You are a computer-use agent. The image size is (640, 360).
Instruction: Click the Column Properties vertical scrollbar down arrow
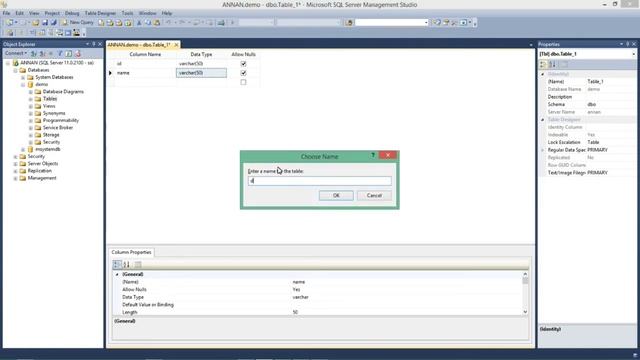[525, 312]
